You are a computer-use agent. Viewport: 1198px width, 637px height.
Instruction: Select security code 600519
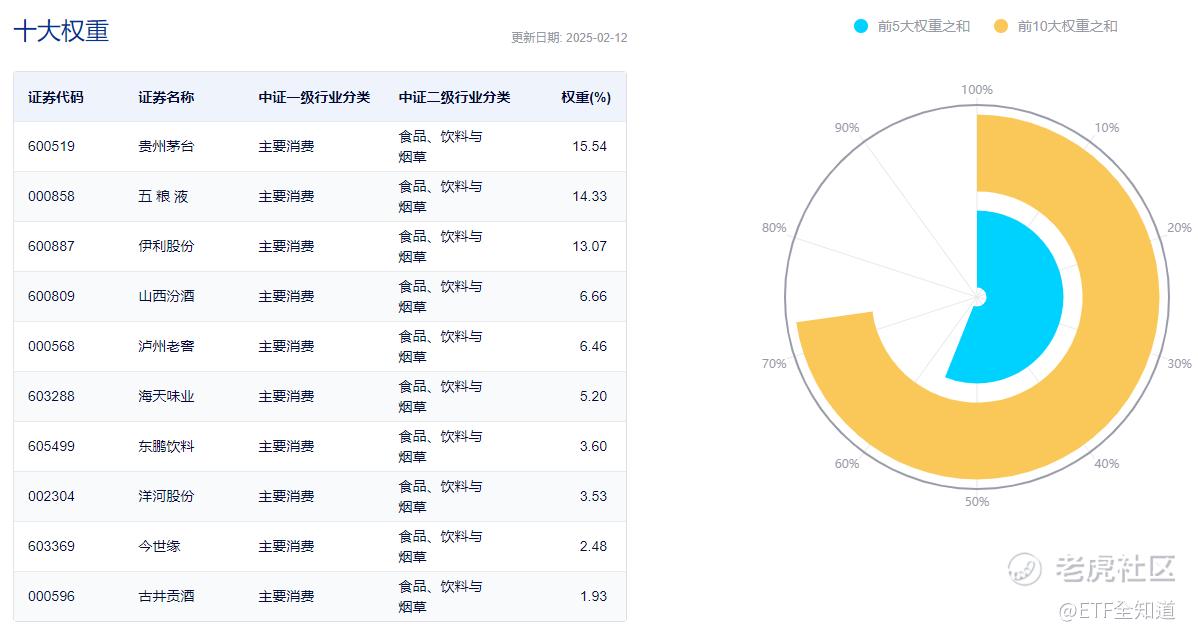click(51, 146)
